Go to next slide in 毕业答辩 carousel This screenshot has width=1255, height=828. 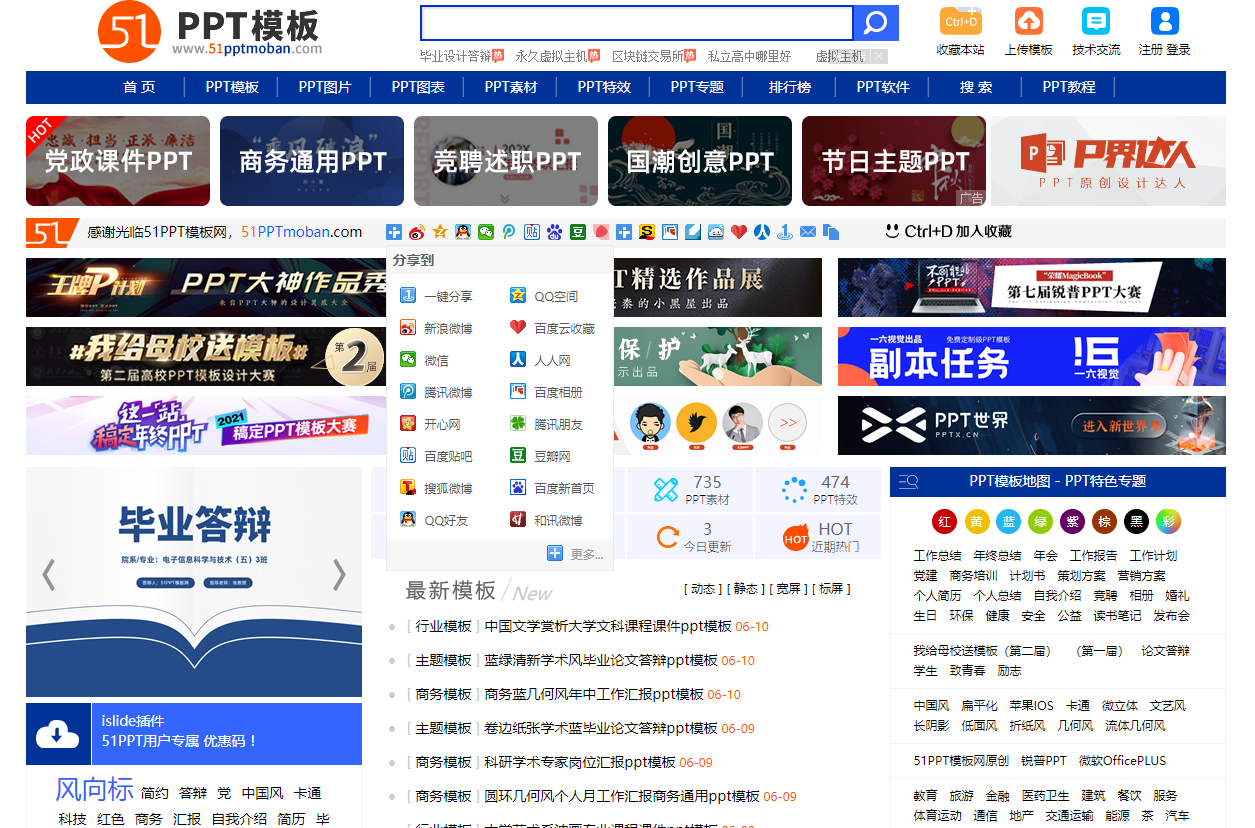[339, 574]
